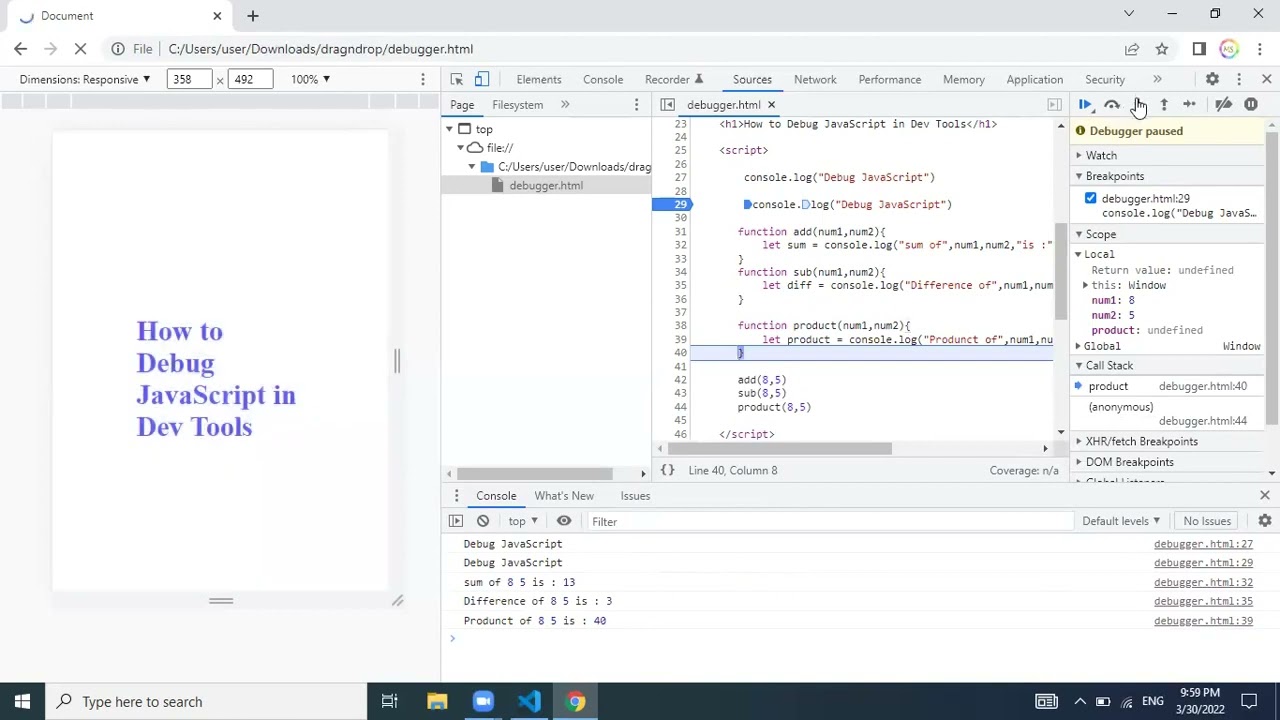Uncheck the debugger.html:29 breakpoint checkbox
This screenshot has width=1280, height=720.
click(1091, 199)
